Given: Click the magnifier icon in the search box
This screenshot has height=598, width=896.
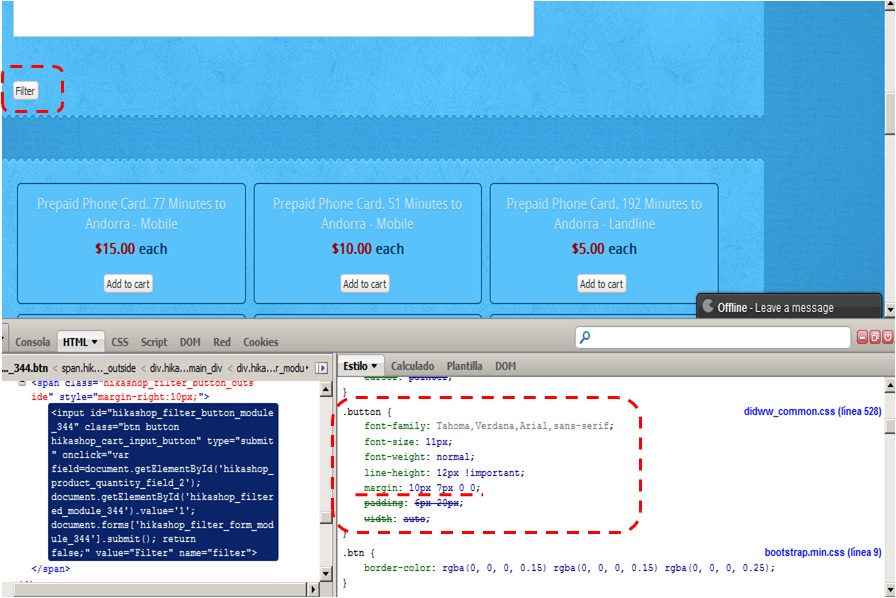Looking at the screenshot, I should (x=585, y=337).
